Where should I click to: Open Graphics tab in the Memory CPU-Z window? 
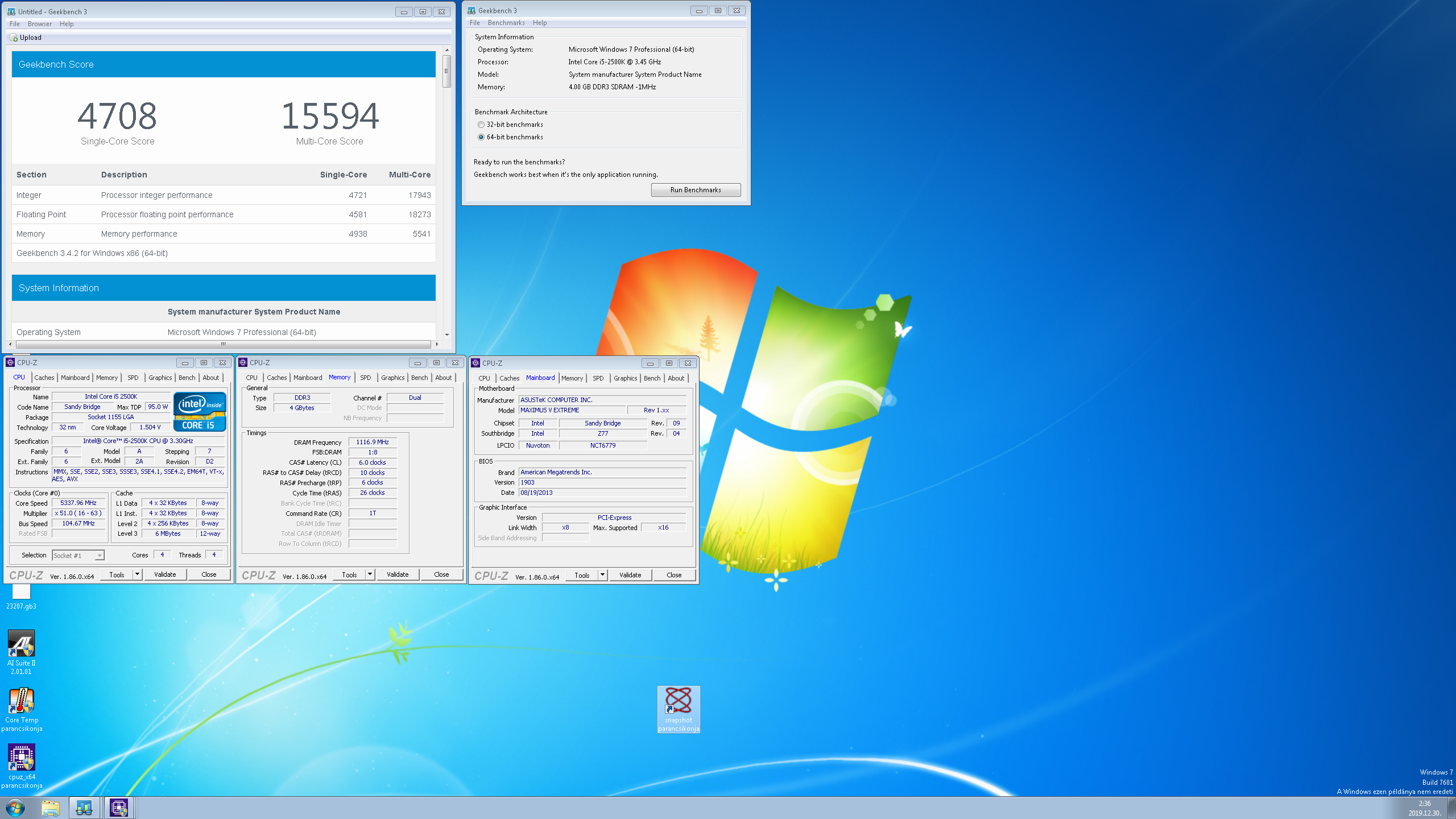pyautogui.click(x=393, y=378)
